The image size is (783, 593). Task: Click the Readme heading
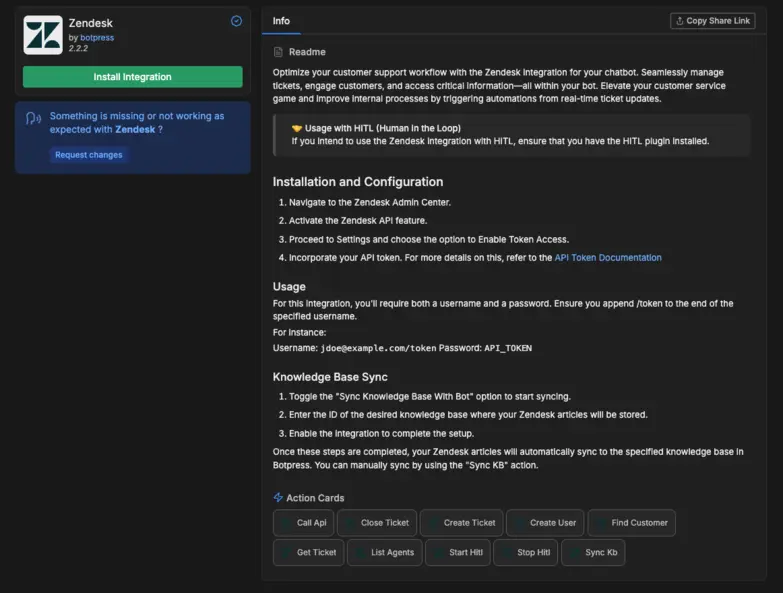click(307, 52)
